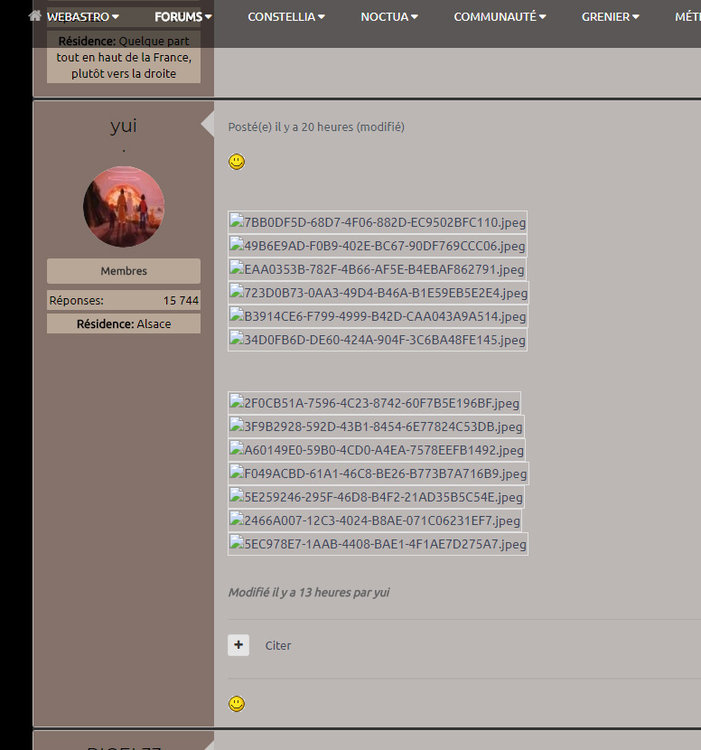Open image 3F9B2928-592D-43B1-8454-6E77824C53DB.jpeg
Screen dimensions: 701x750
(x=376, y=426)
